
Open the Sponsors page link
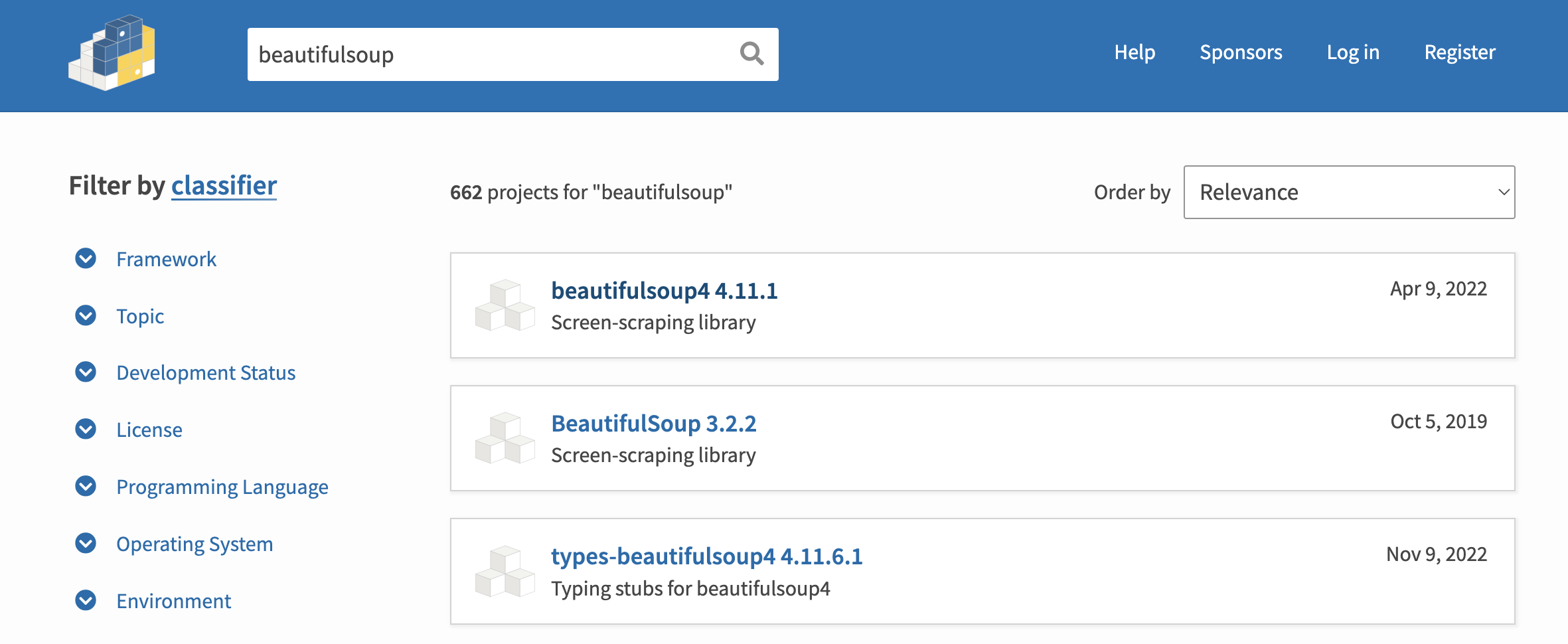(1241, 52)
